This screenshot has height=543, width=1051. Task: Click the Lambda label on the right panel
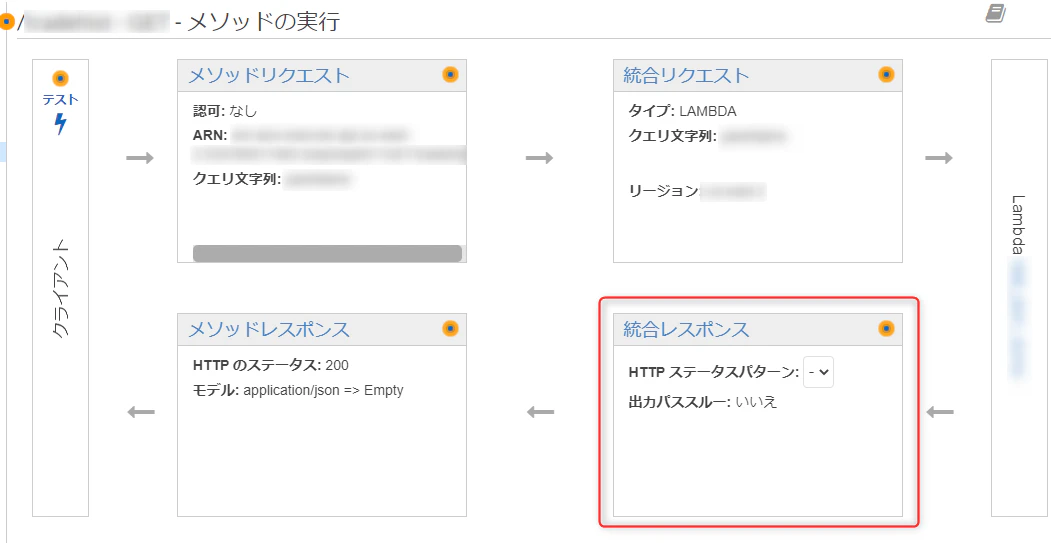coord(1018,225)
